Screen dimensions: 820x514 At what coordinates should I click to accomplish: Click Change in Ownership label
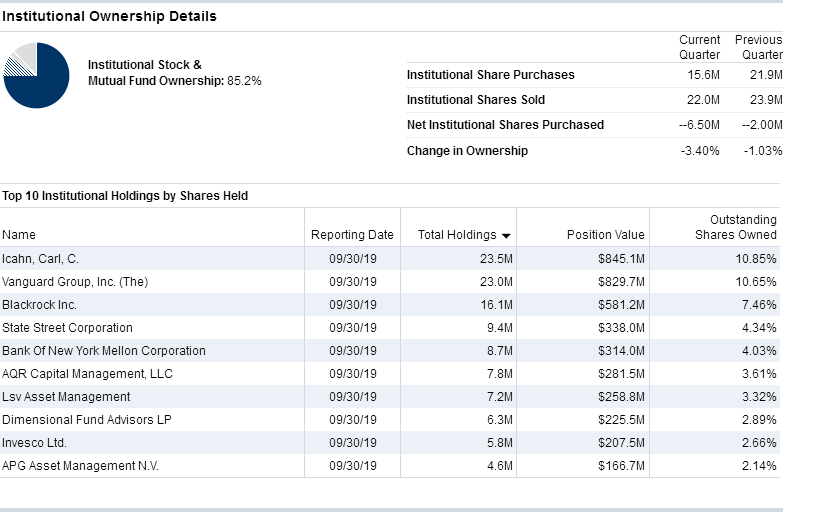click(x=468, y=151)
